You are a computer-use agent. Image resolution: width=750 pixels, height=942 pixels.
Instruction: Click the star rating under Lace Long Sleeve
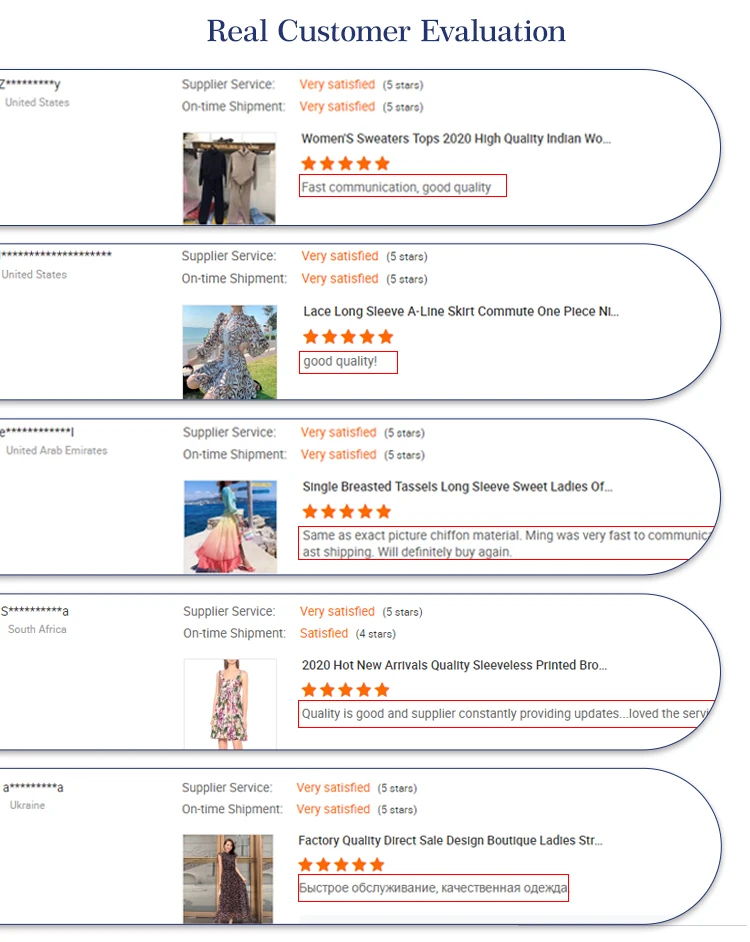point(348,336)
